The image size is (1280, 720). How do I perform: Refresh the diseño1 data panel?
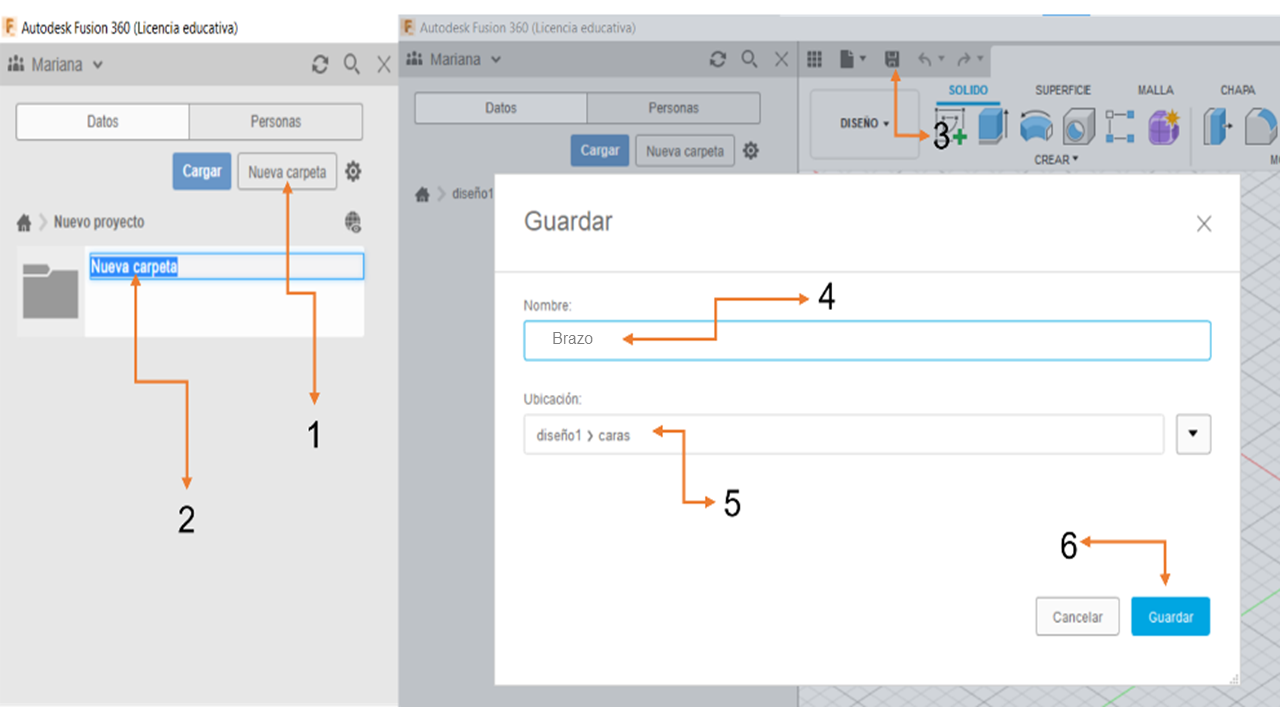click(718, 59)
